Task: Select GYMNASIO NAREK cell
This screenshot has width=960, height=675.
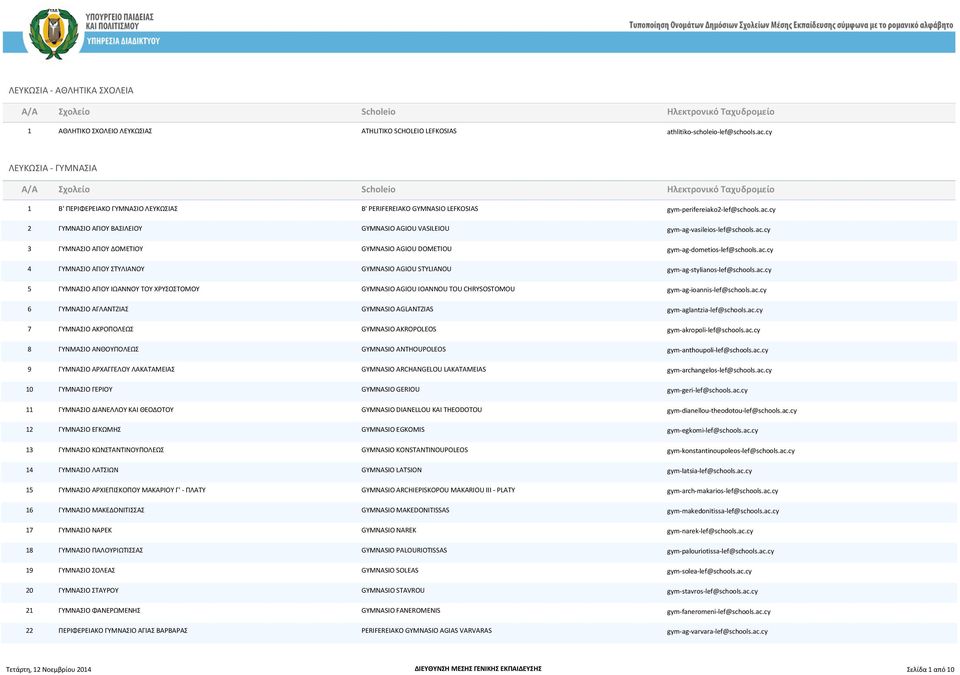Action: point(388,530)
